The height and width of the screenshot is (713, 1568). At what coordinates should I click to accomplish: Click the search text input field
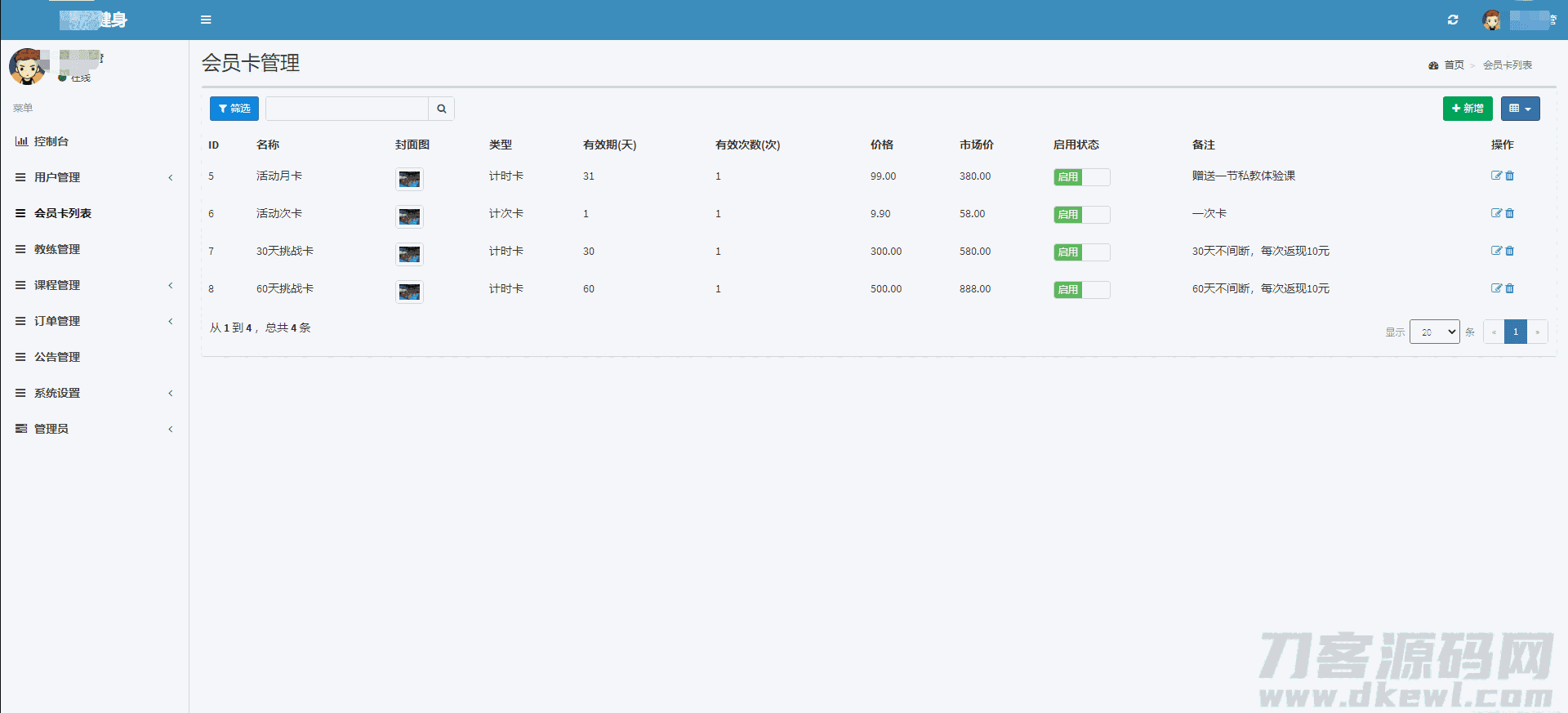point(347,109)
